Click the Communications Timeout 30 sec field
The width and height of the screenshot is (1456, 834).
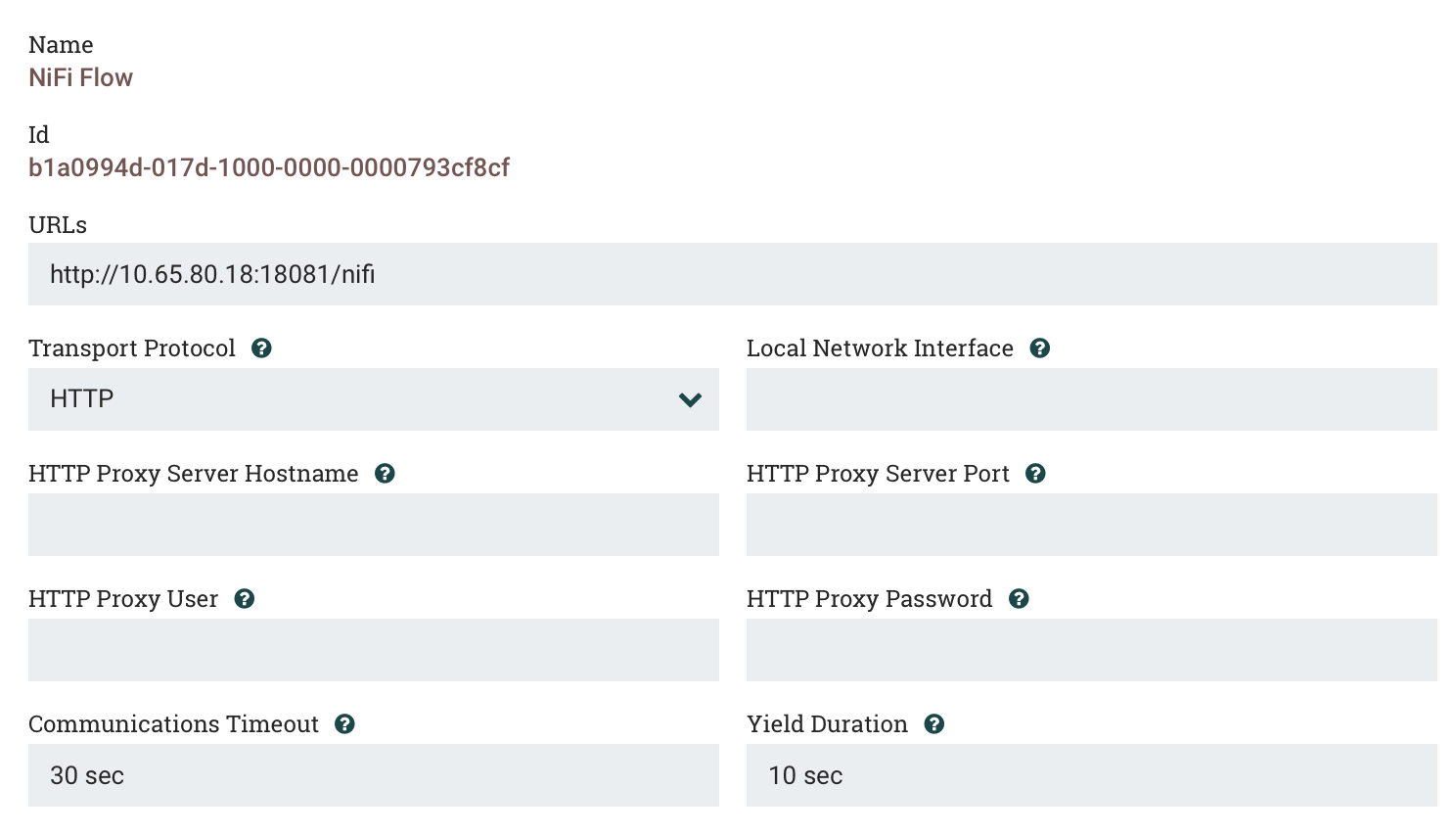coord(374,775)
